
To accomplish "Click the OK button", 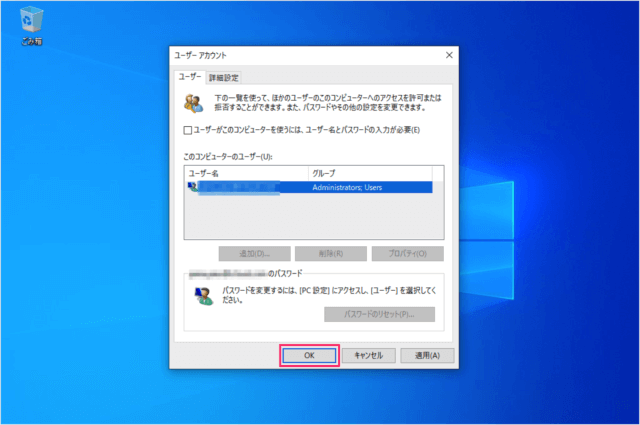I will coord(309,355).
